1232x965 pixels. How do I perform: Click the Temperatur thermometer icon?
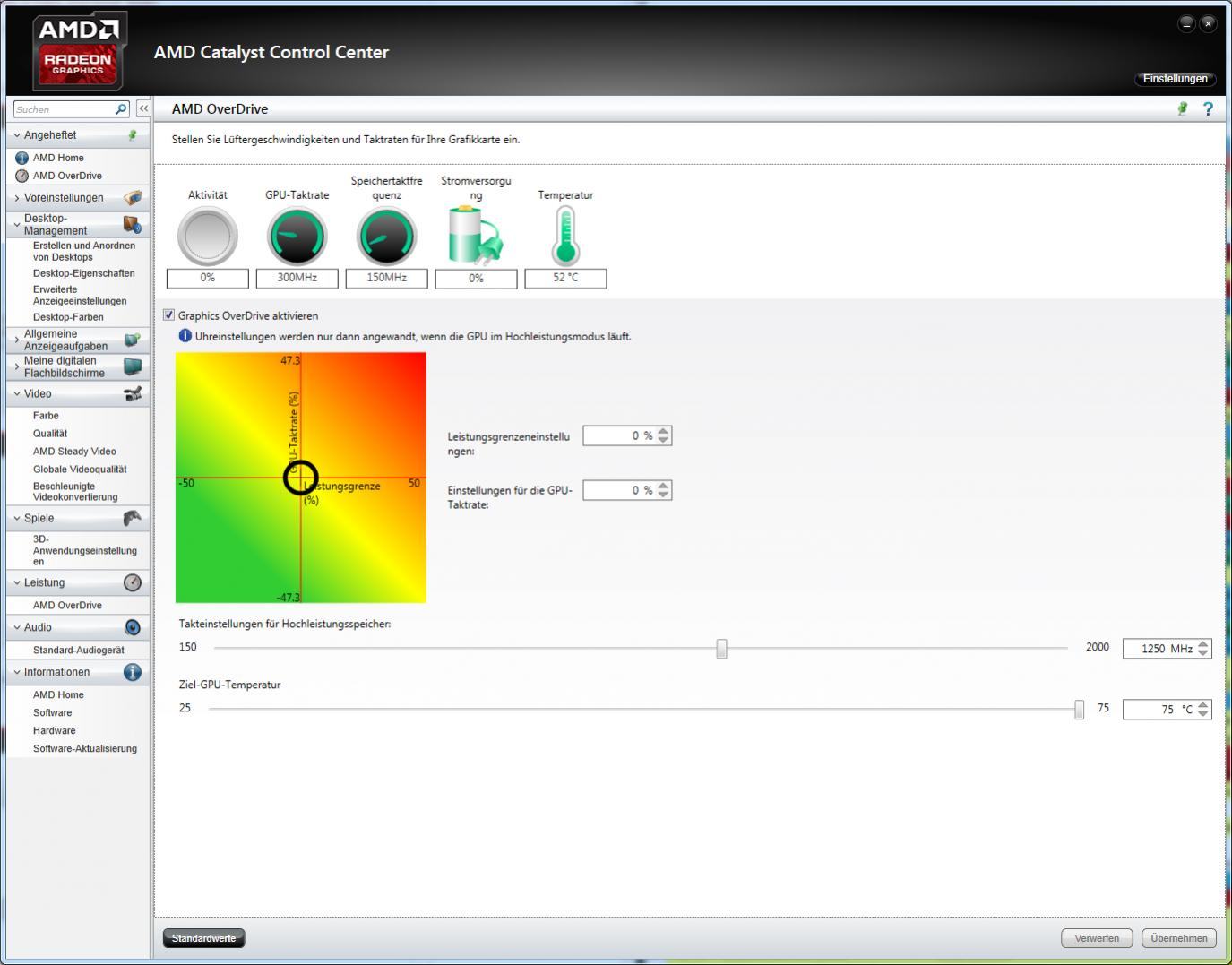pos(565,236)
